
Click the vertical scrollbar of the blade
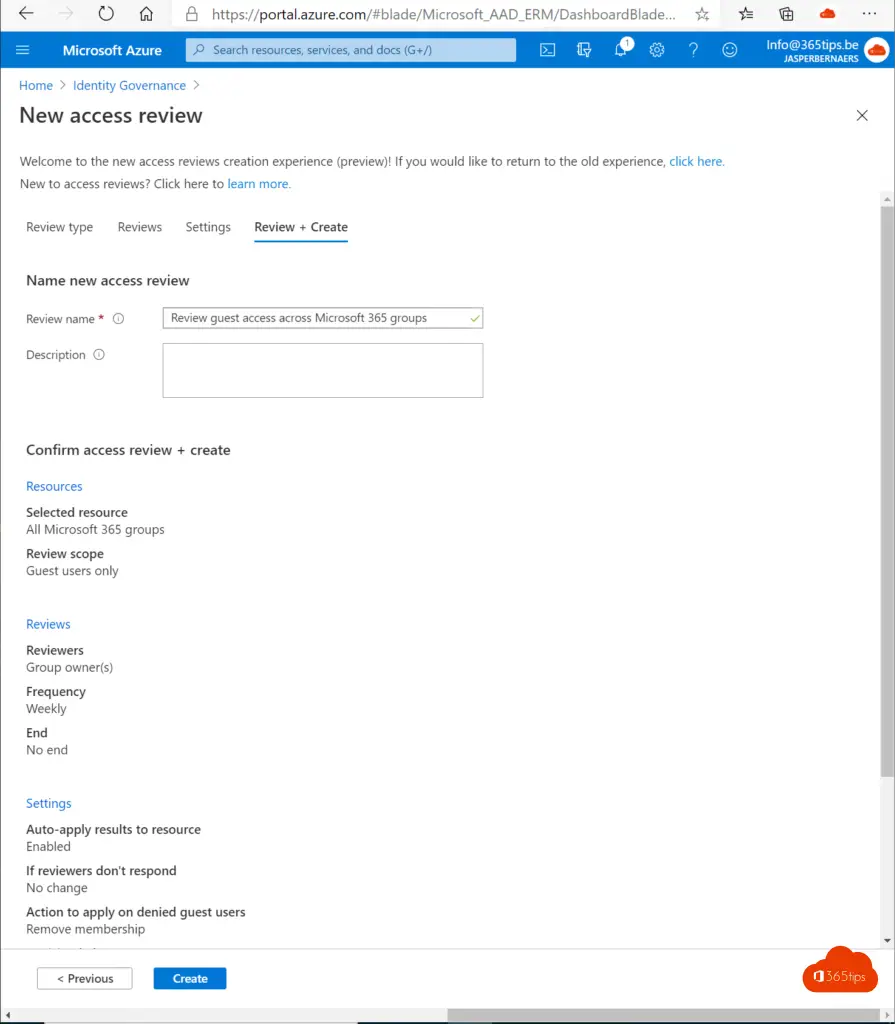point(887,492)
